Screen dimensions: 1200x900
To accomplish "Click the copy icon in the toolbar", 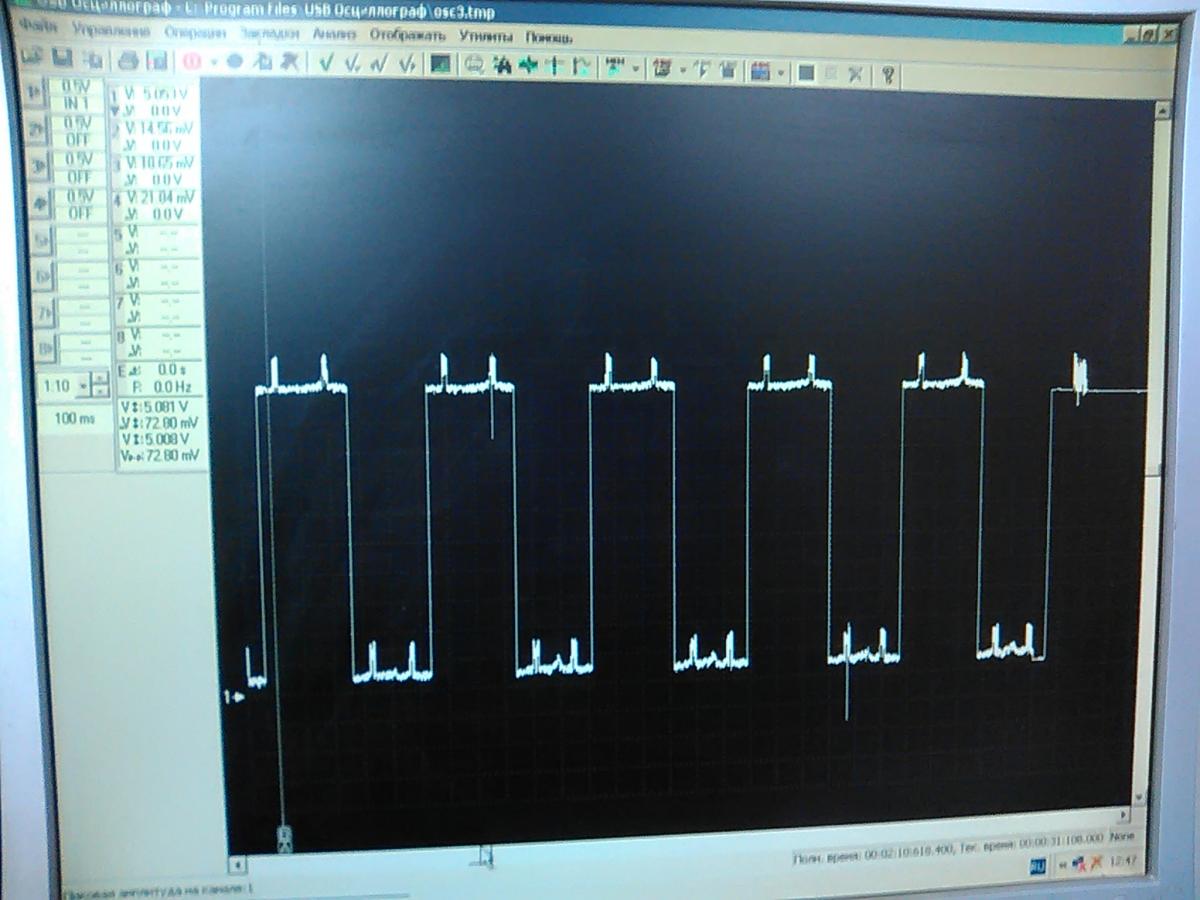I will (93, 60).
